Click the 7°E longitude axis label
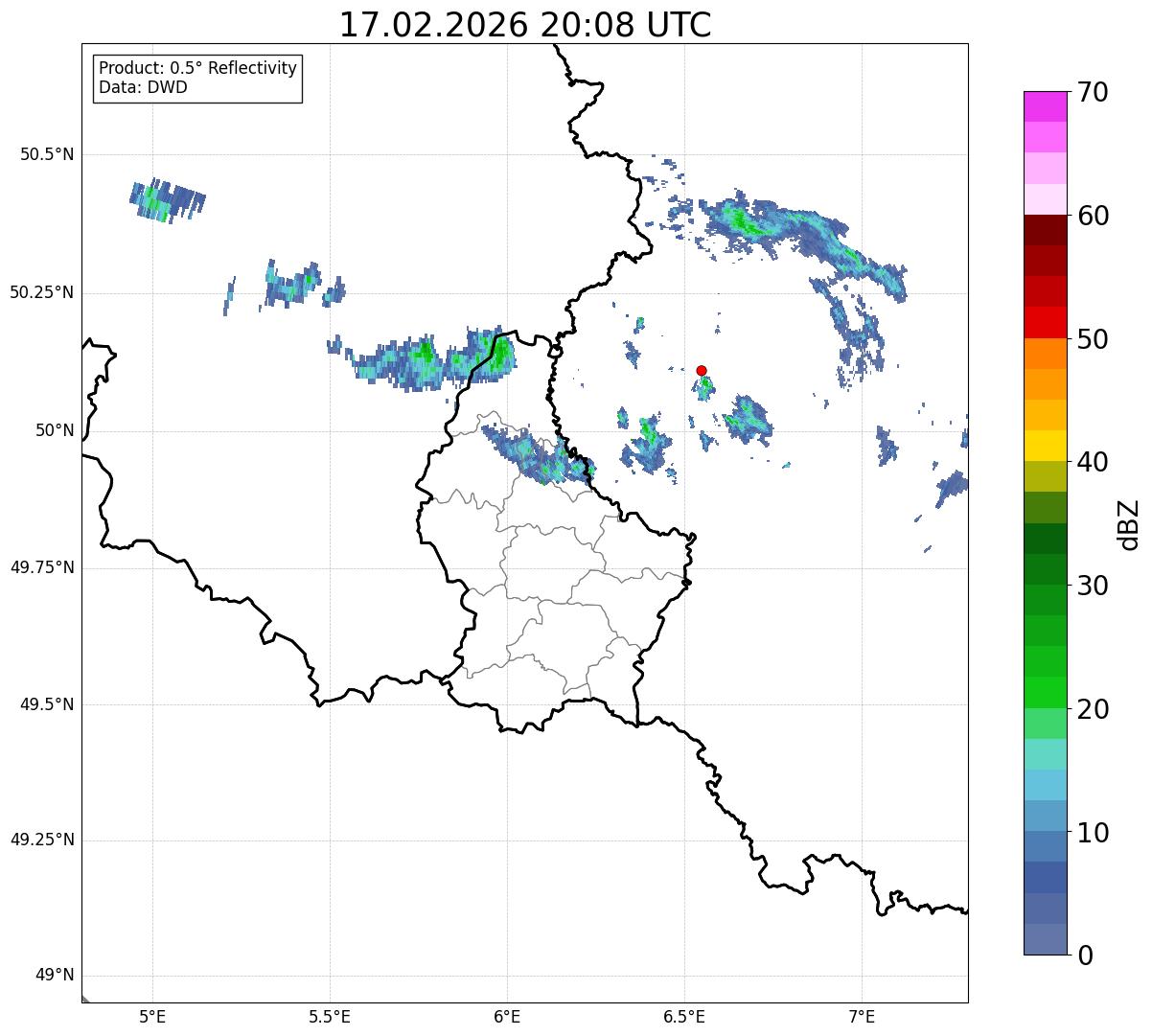The image size is (1152, 1036). (x=863, y=1016)
